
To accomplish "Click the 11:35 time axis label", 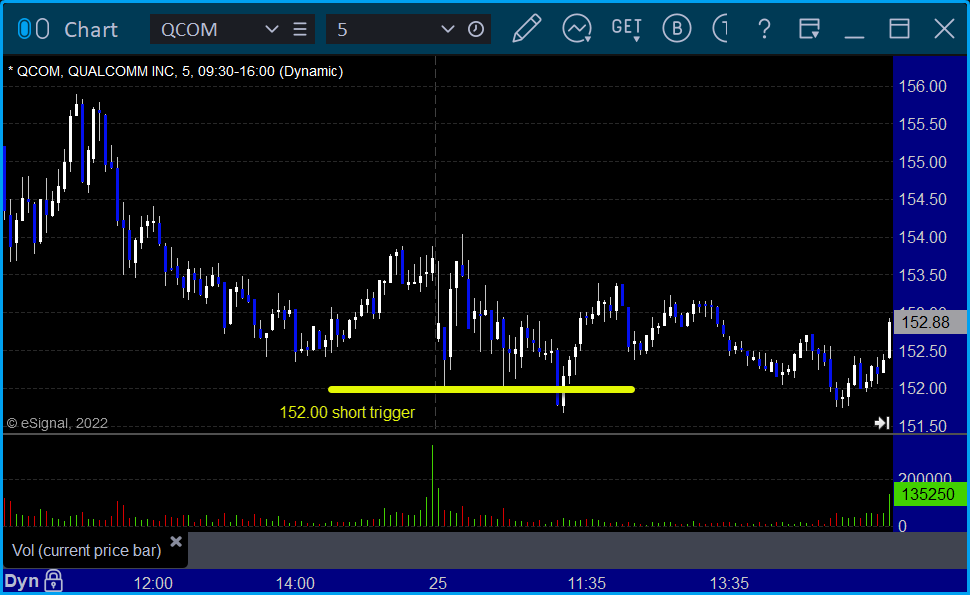I will point(587,583).
